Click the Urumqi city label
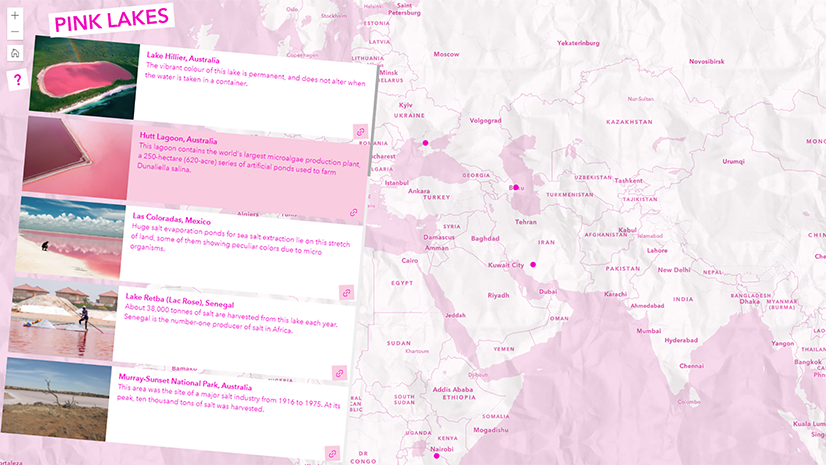The image size is (826, 465). 733,162
